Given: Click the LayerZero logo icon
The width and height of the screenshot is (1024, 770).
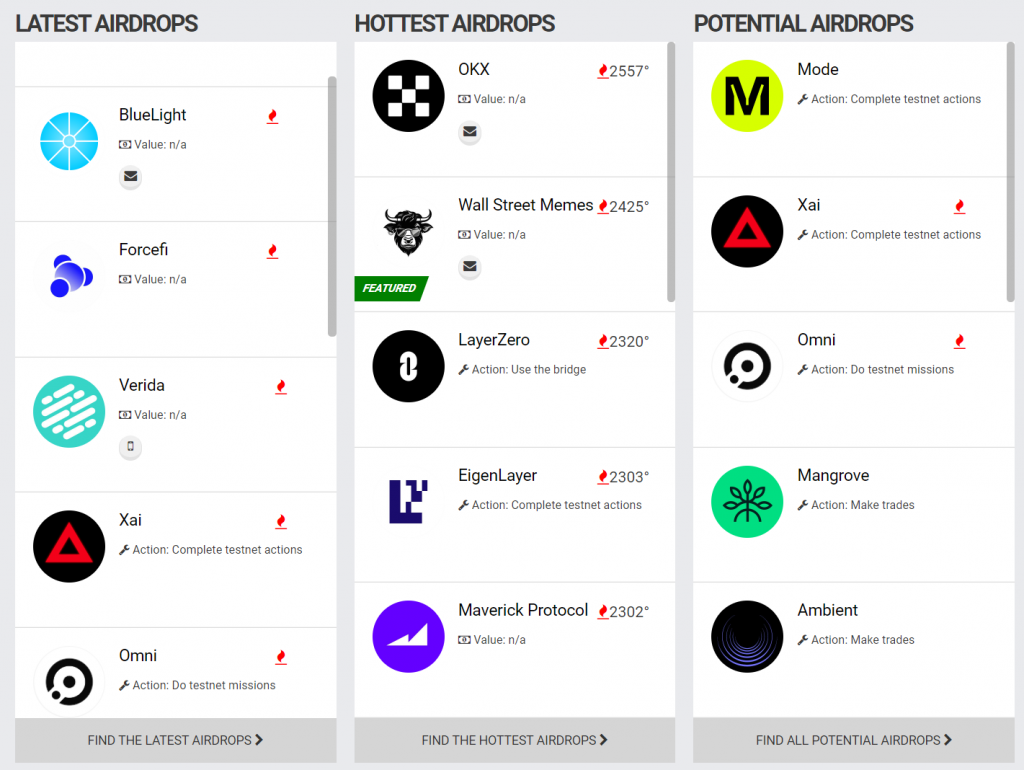Looking at the screenshot, I should pos(408,366).
